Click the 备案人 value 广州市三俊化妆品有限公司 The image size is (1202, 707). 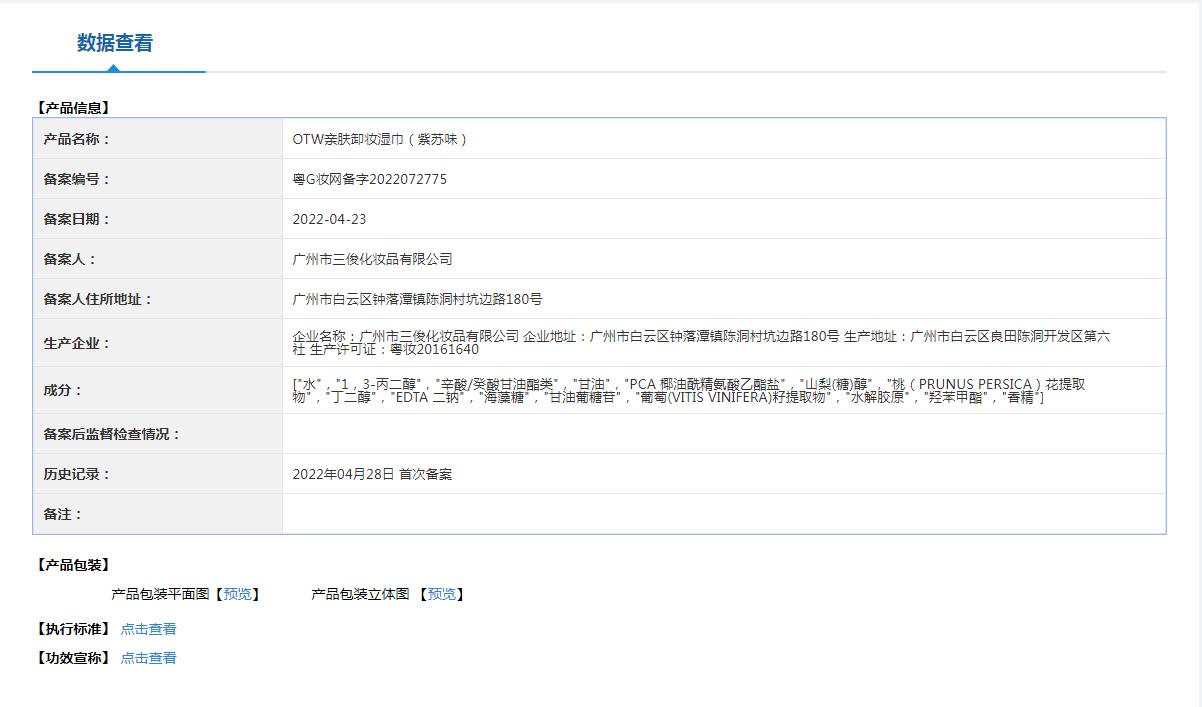(372, 259)
